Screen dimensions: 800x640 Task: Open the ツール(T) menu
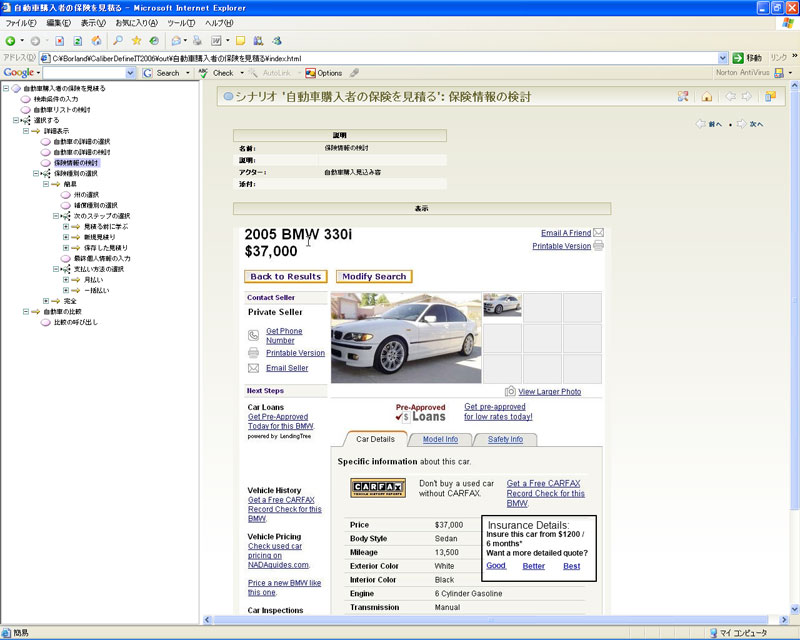pyautogui.click(x=181, y=23)
